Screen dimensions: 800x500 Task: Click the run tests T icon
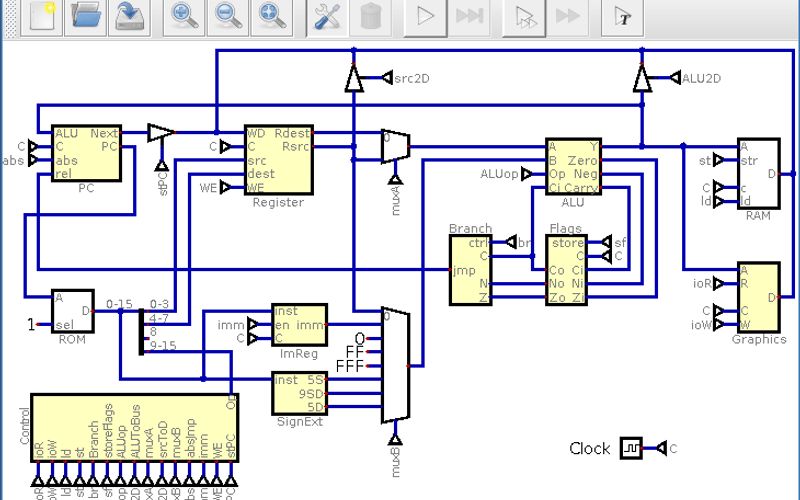622,16
